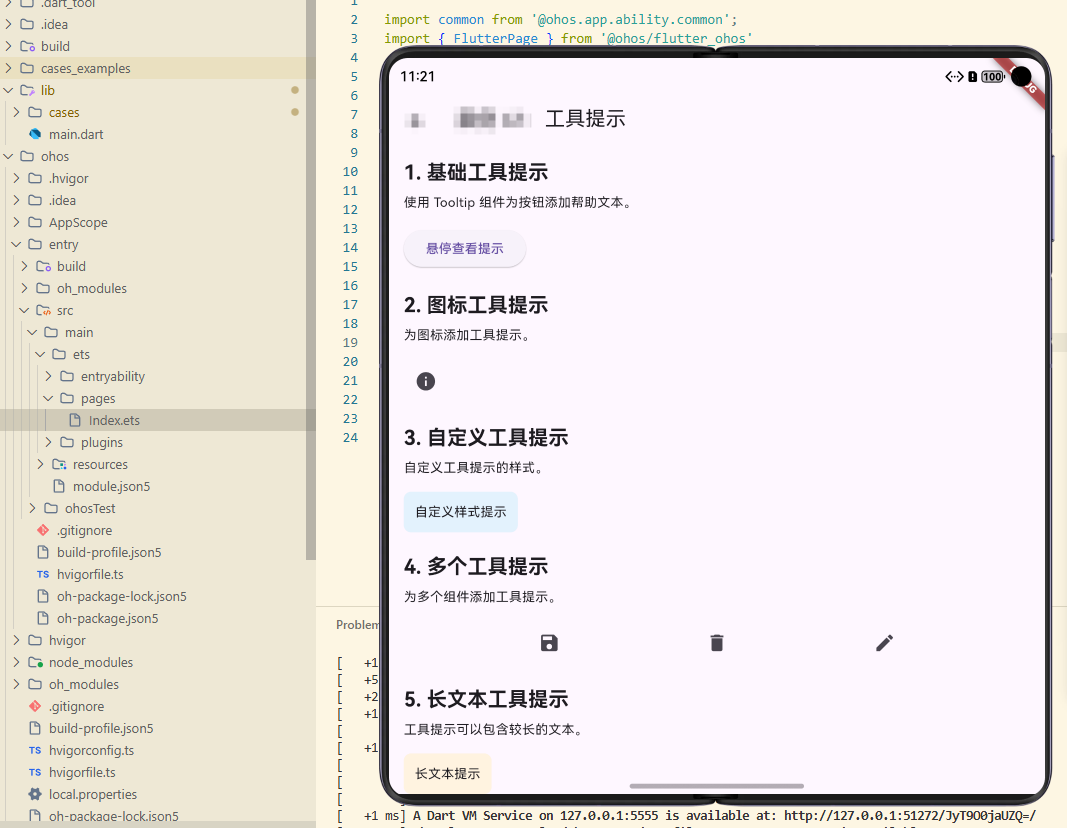The height and width of the screenshot is (828, 1067).
Task: Click line number 24 in editor gutter
Action: (x=350, y=437)
